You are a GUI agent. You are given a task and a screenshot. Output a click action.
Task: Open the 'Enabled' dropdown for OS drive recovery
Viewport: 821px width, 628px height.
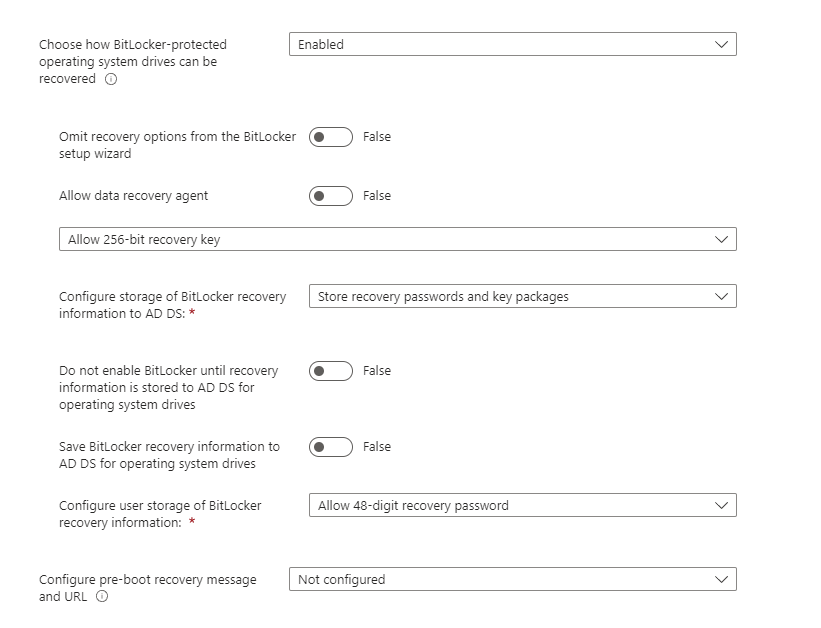point(513,45)
